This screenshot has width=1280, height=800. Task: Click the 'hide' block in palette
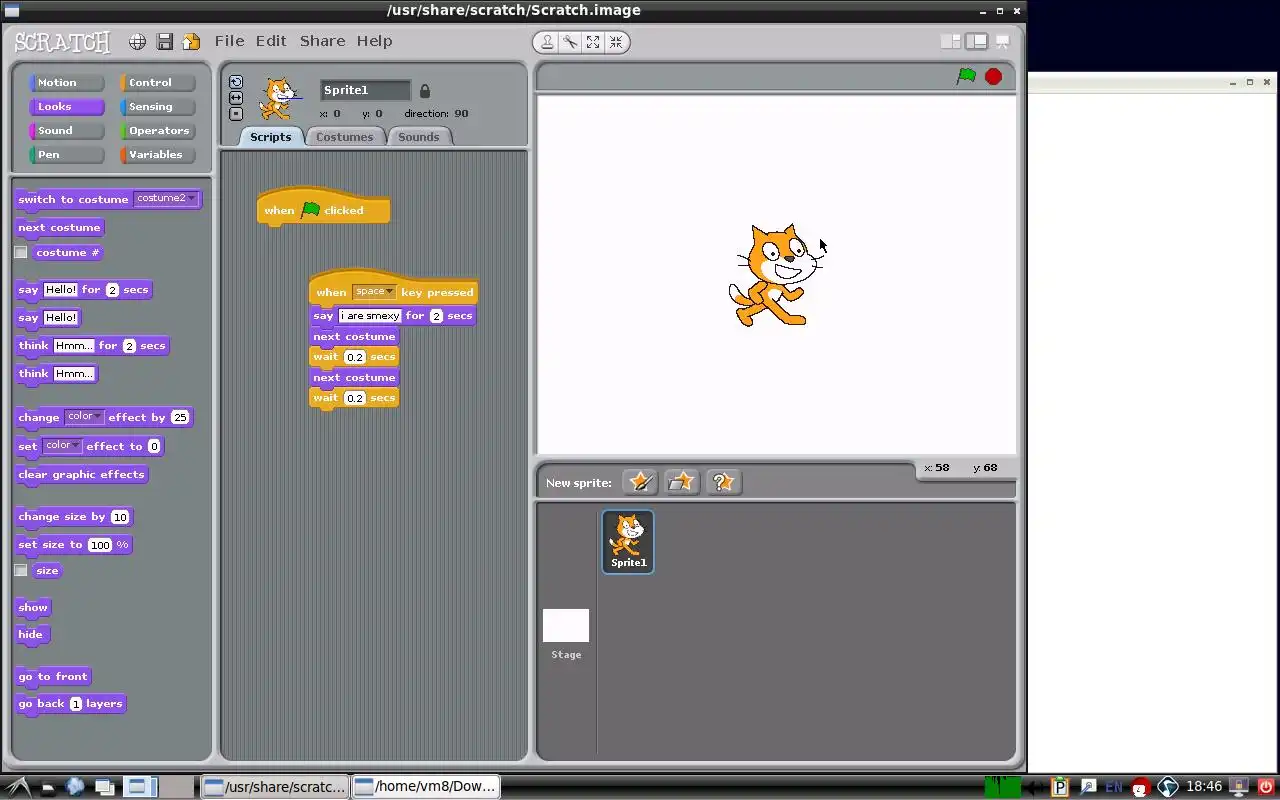31,635
